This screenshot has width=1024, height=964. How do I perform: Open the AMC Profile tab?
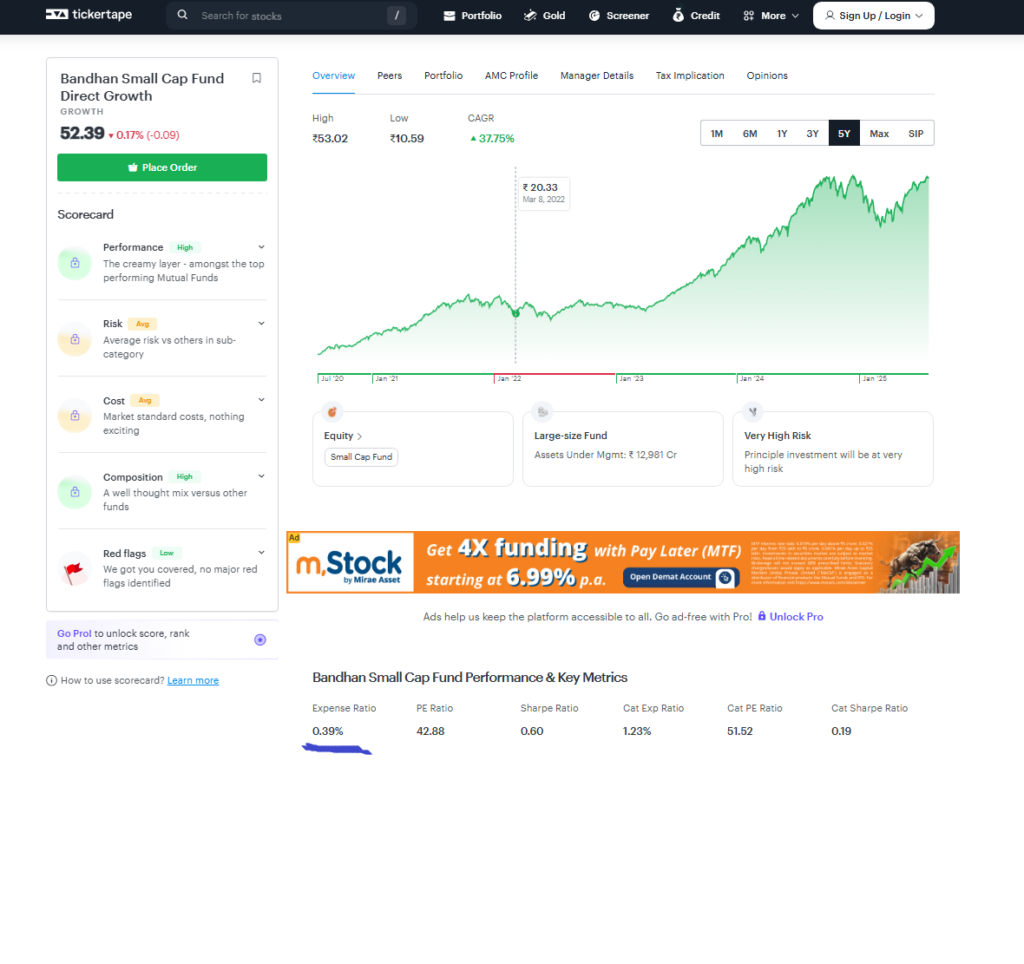point(511,76)
